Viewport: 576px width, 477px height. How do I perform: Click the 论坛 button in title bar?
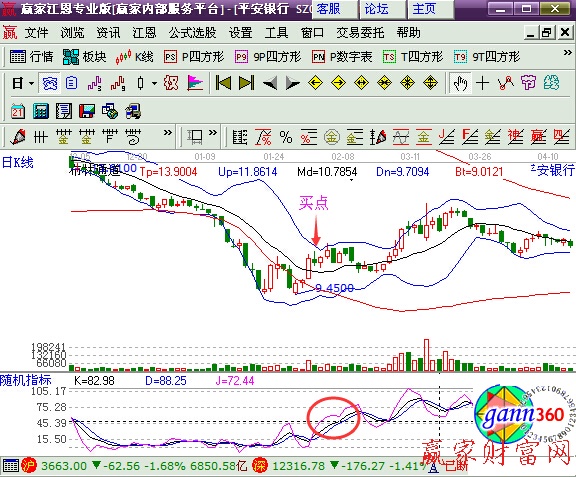point(382,9)
